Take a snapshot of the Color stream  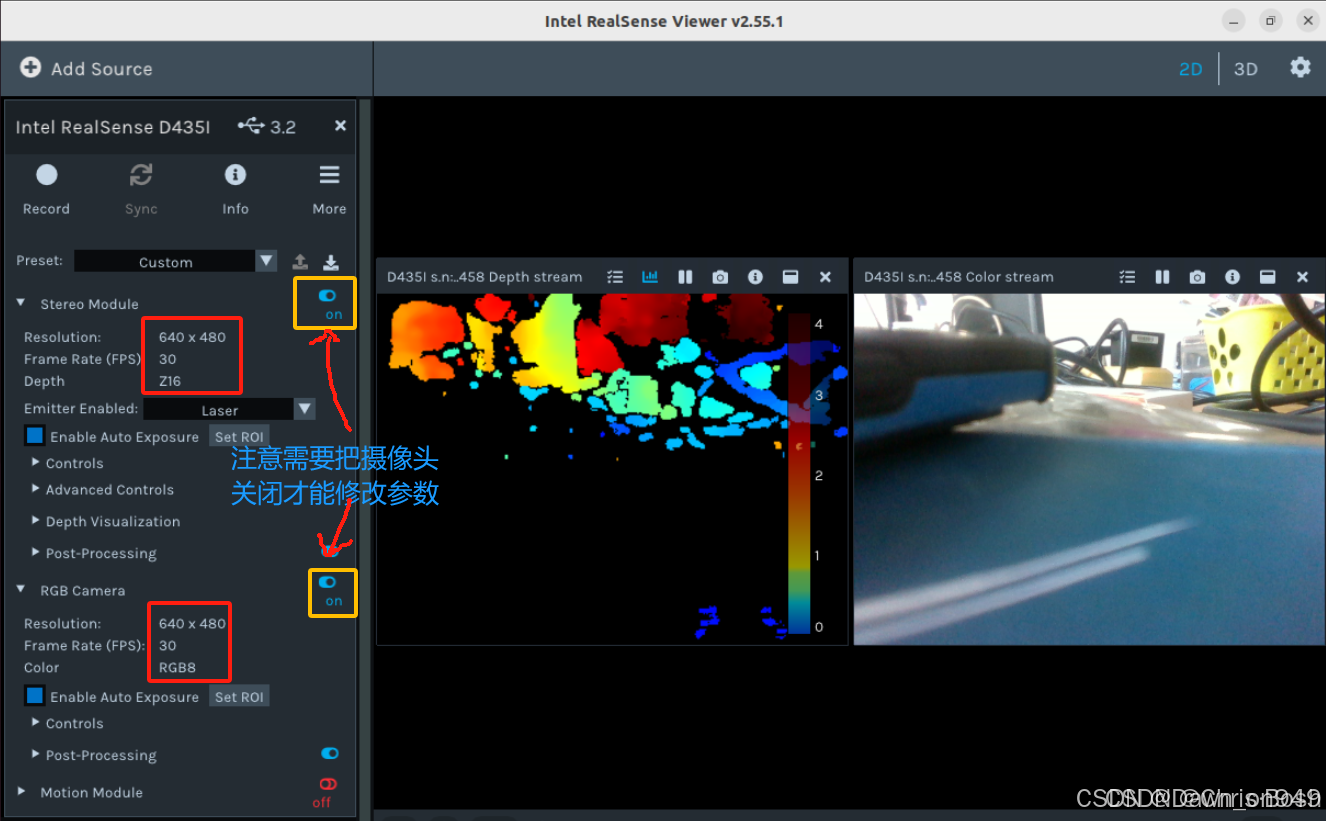click(1197, 277)
